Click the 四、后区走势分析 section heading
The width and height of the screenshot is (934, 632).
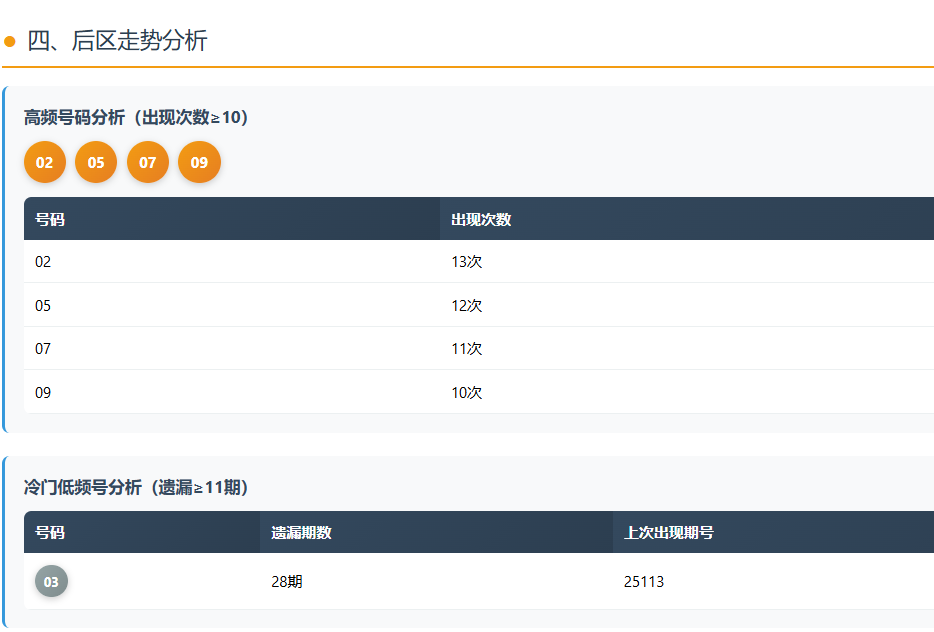[x=117, y=41]
